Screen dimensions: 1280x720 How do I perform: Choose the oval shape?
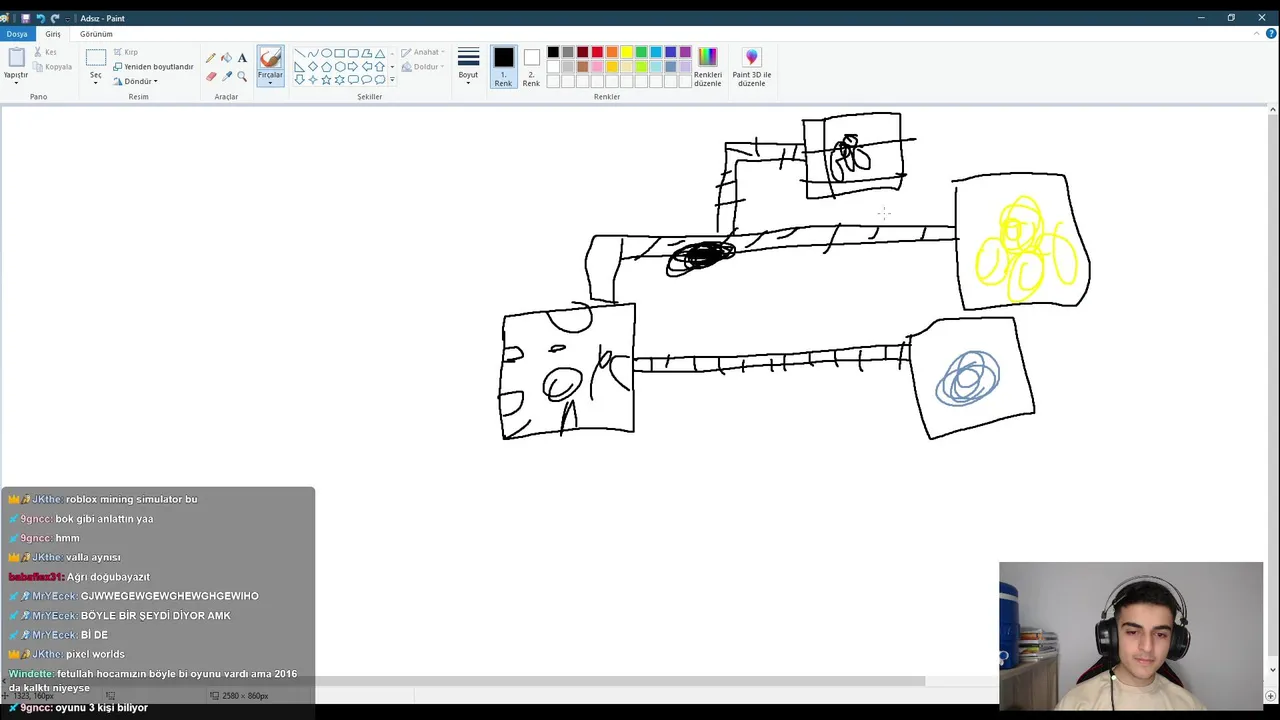(x=326, y=53)
